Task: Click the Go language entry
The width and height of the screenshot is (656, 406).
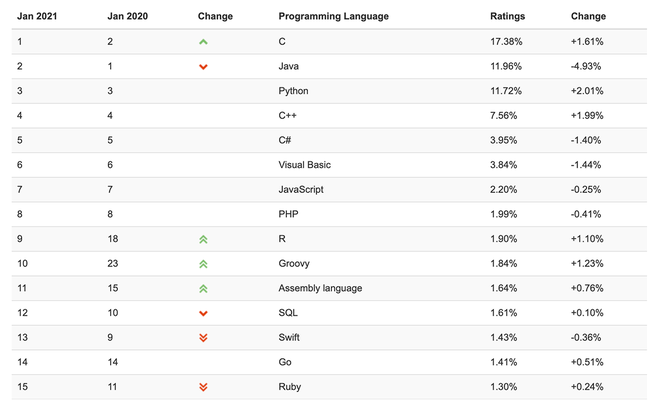Action: click(285, 362)
